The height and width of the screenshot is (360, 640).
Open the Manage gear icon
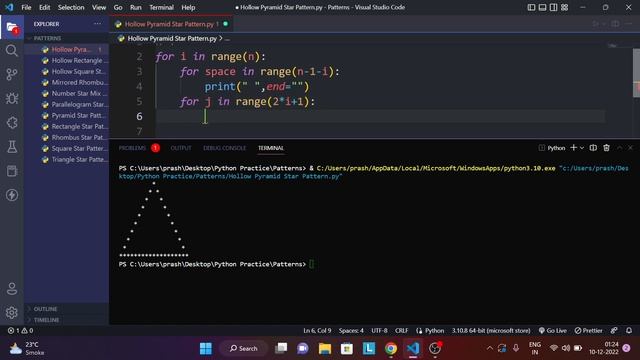point(12,313)
